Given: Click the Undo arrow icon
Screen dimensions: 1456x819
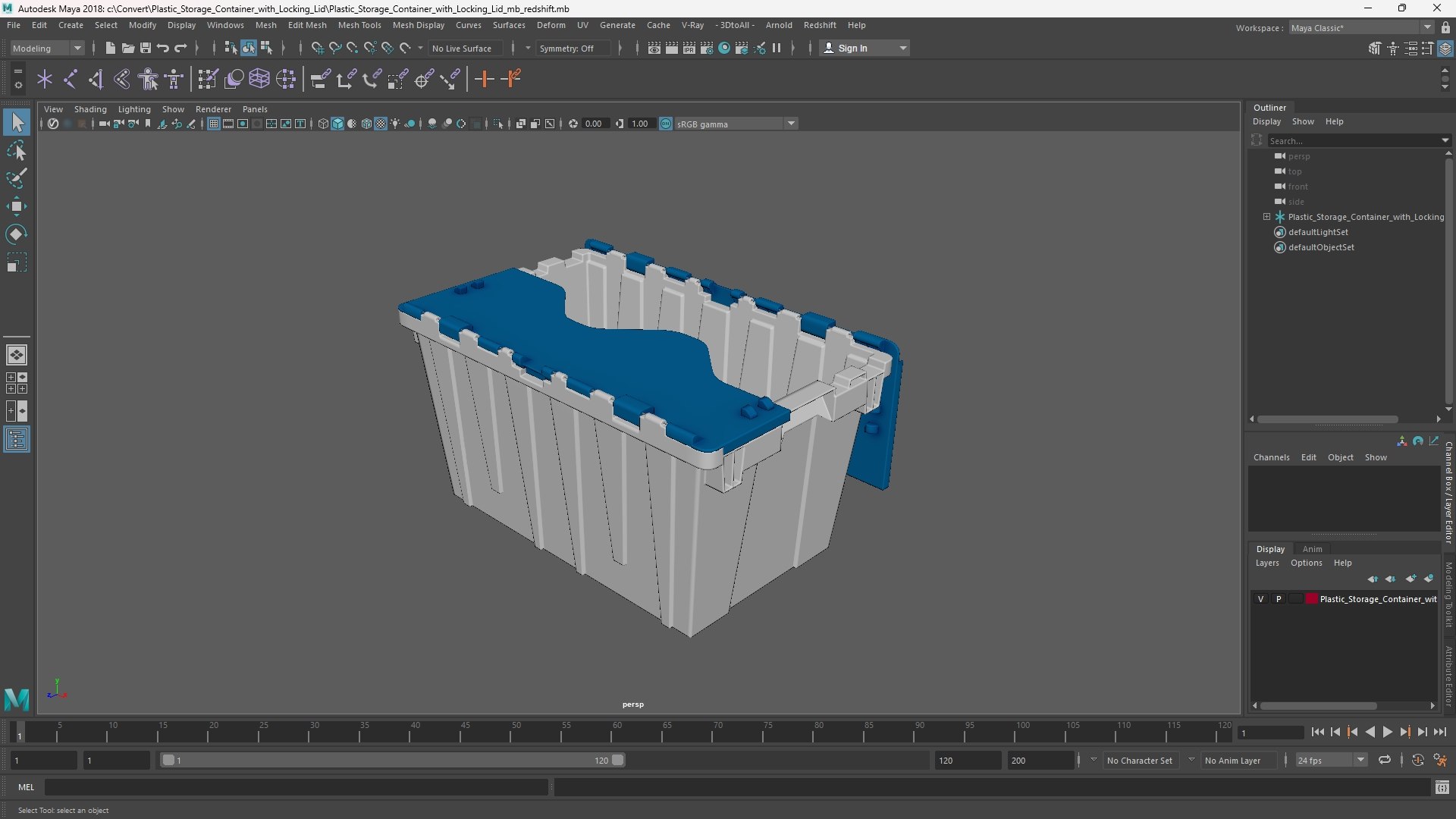Looking at the screenshot, I should click(x=162, y=48).
